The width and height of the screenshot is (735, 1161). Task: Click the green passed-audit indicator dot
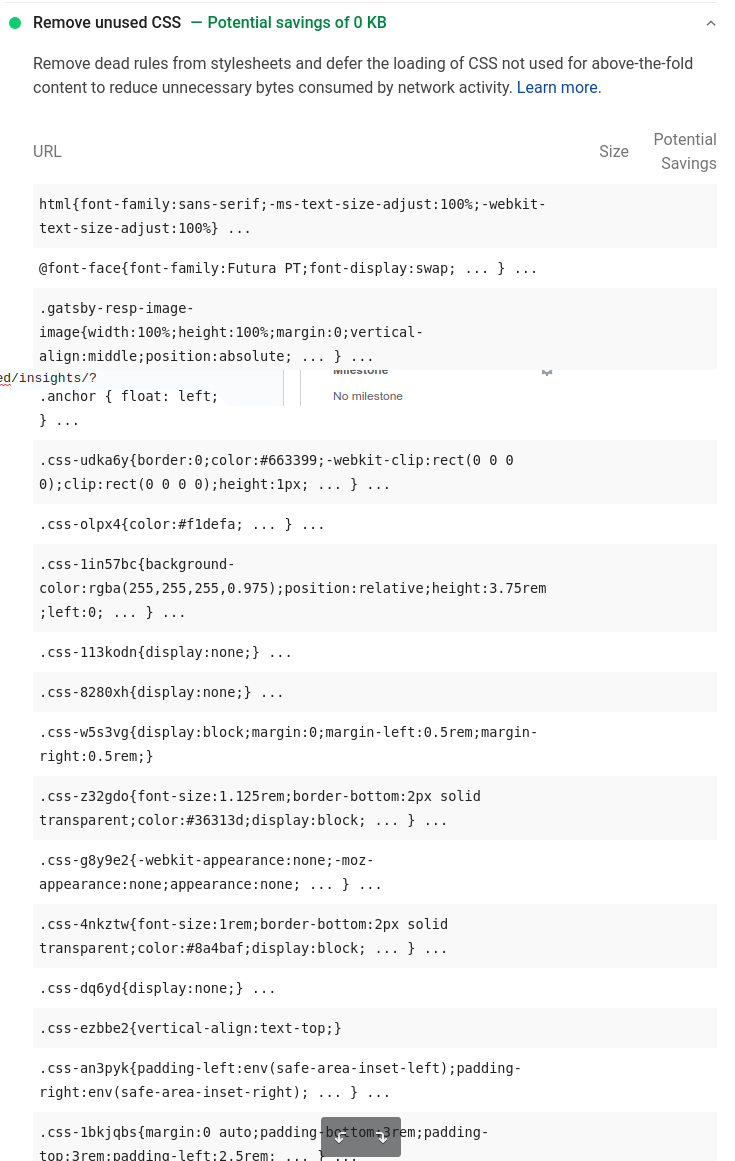[x=14, y=22]
